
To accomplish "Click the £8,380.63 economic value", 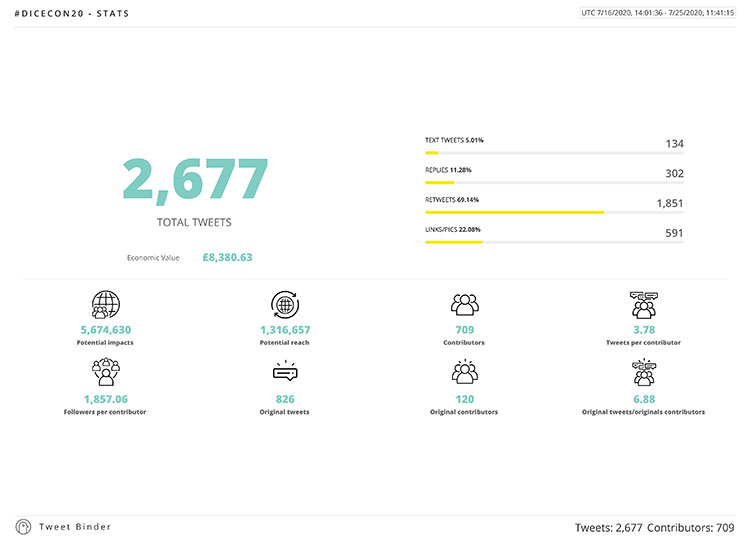I will (x=227, y=257).
